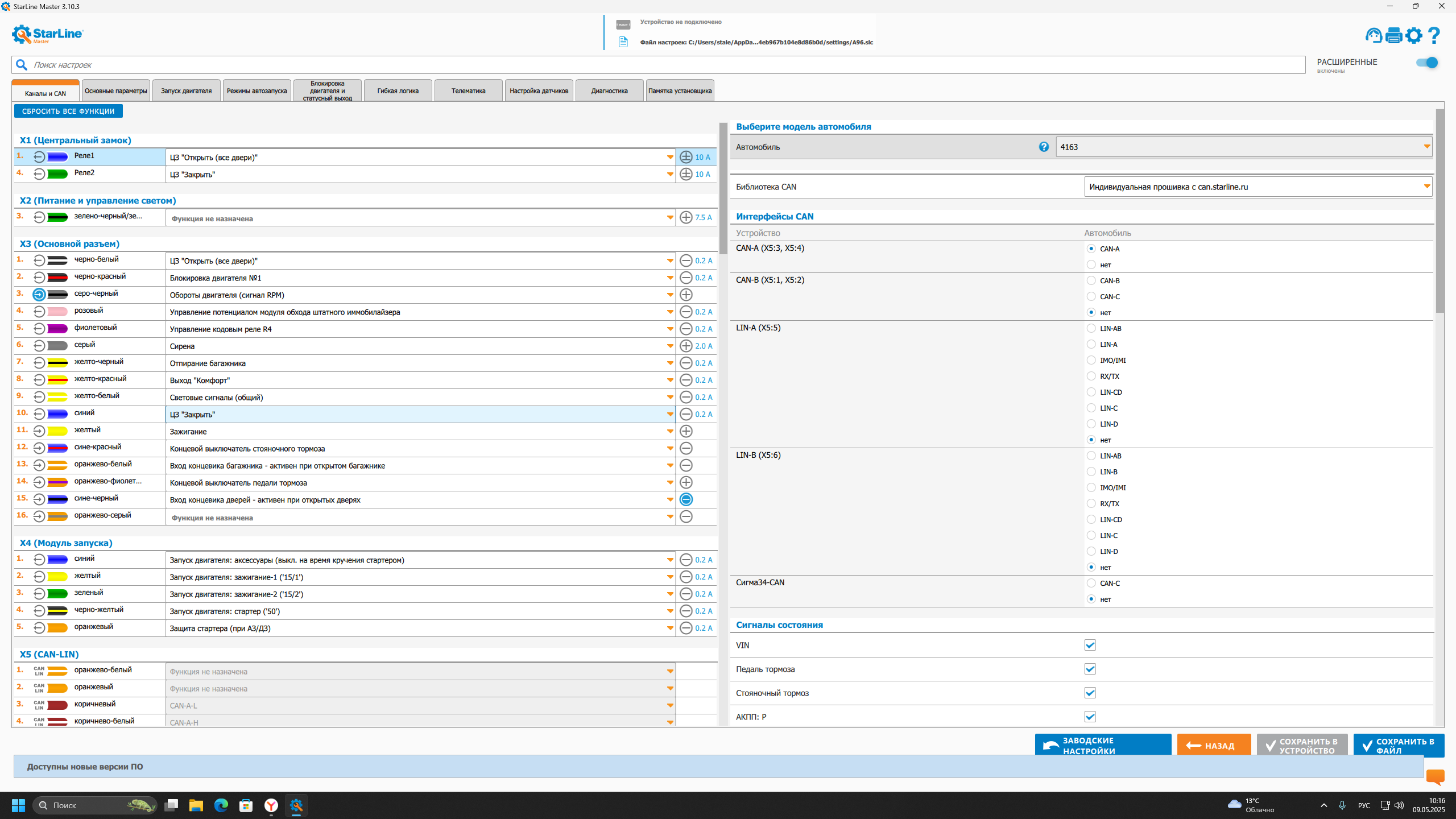Image resolution: width=1456 pixels, height=819 pixels.
Task: Toggle highlighted polarity icon on сине-черный row
Action: [x=686, y=499]
